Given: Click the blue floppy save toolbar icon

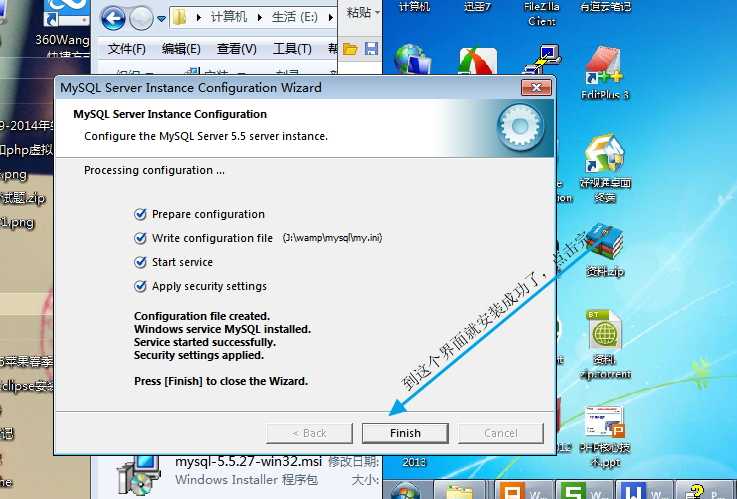Looking at the screenshot, I should (x=371, y=49).
